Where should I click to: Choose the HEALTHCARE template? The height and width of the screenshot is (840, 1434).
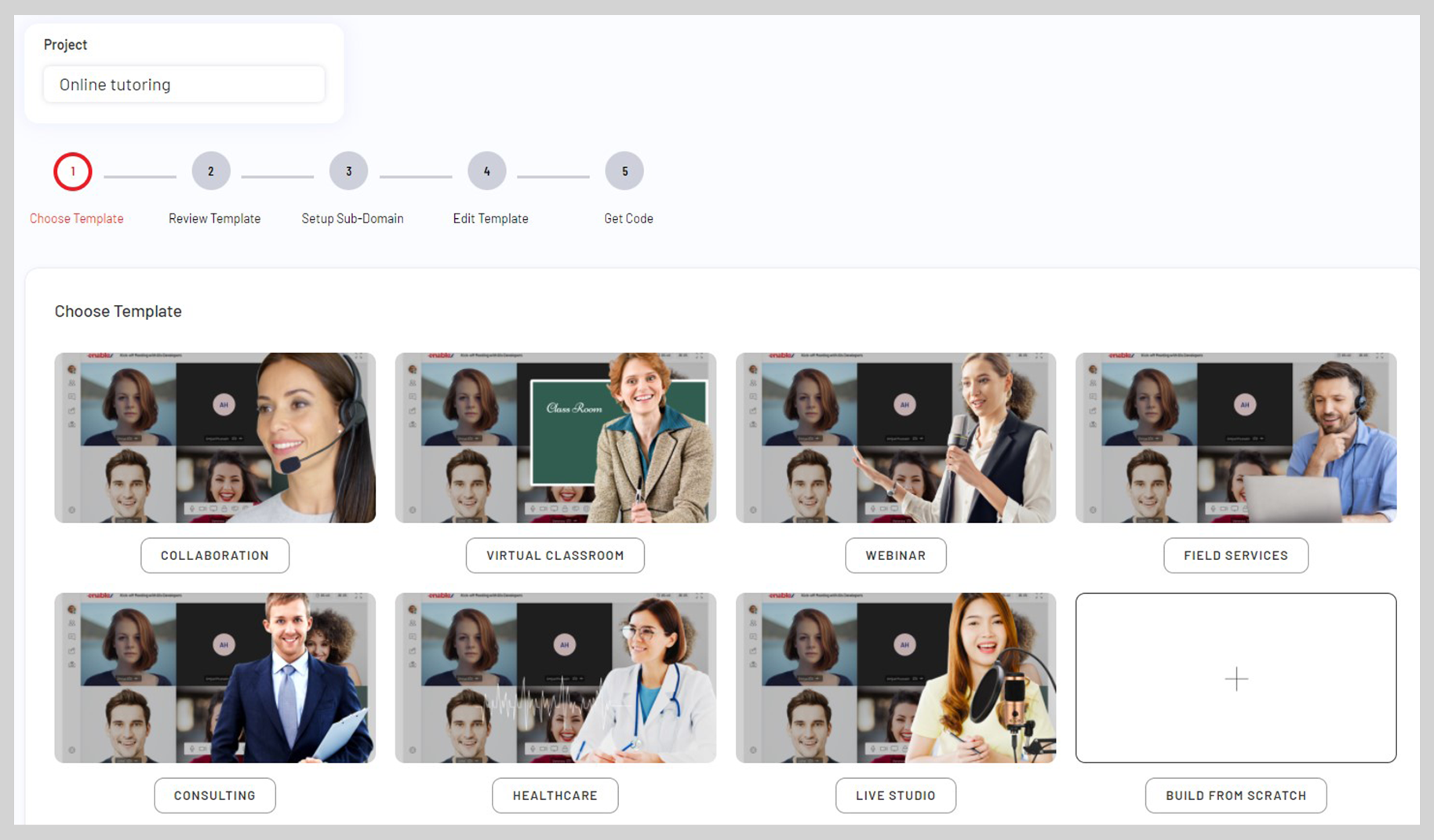pos(555,795)
